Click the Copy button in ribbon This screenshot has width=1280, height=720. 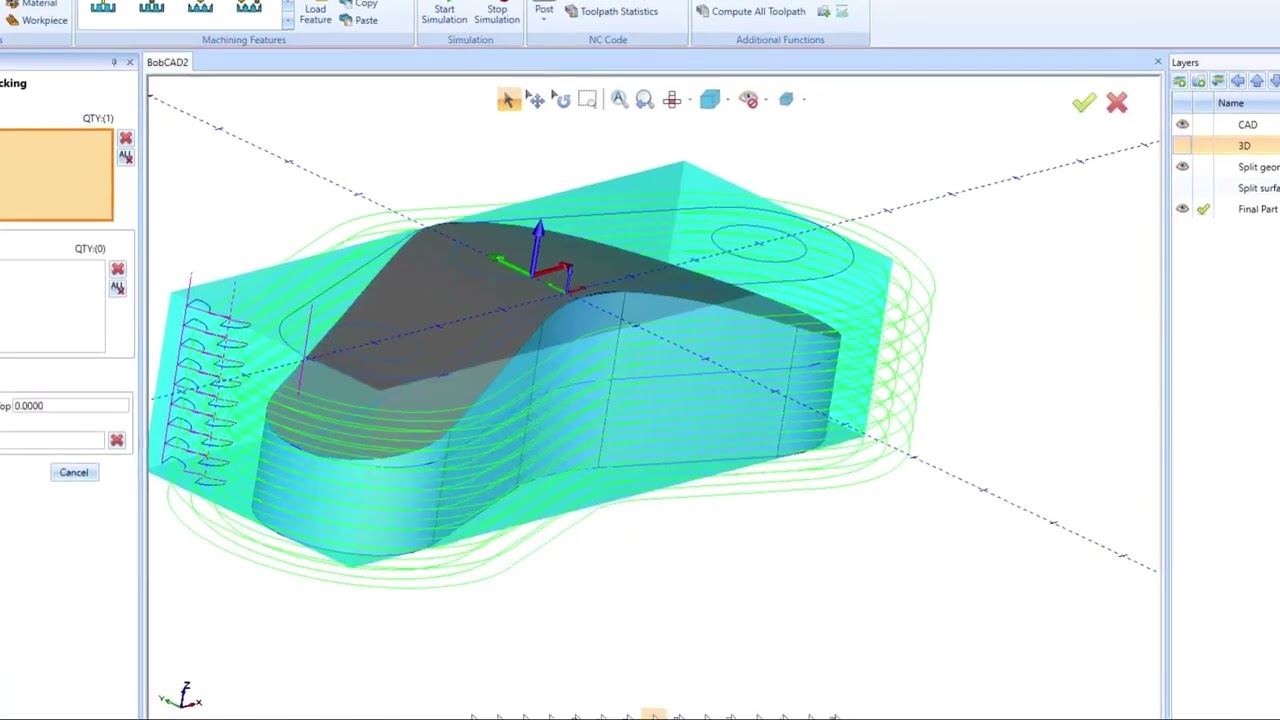point(358,4)
